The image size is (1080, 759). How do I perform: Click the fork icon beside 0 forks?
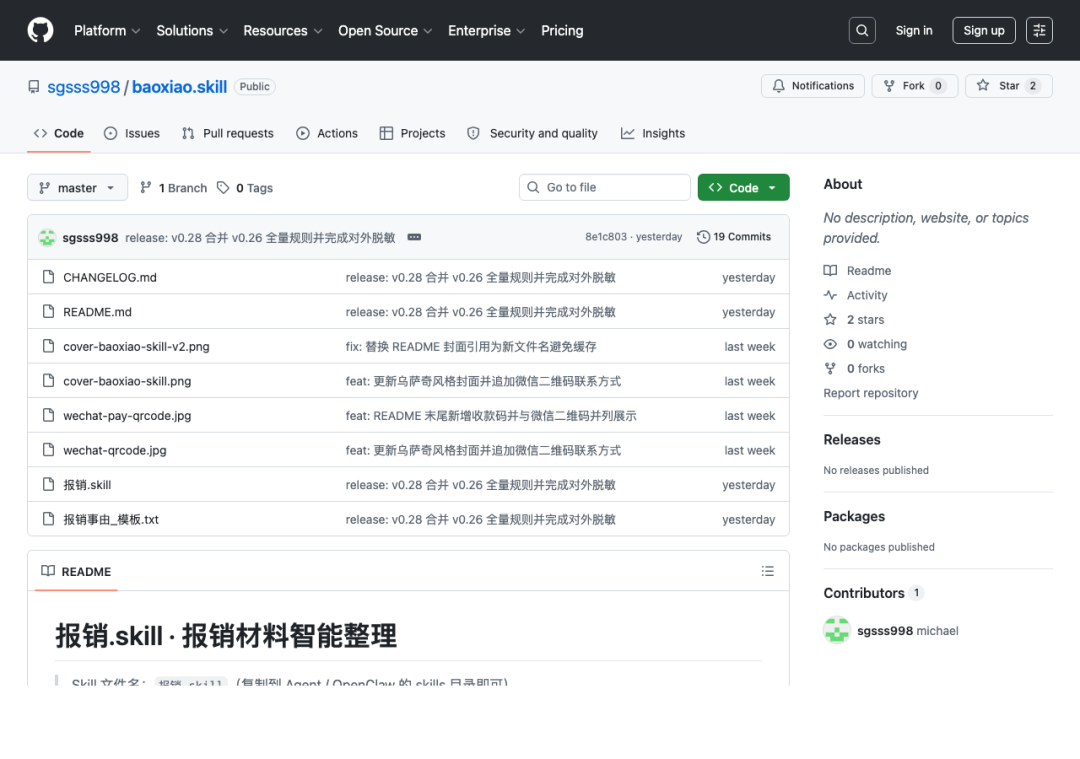coord(830,368)
